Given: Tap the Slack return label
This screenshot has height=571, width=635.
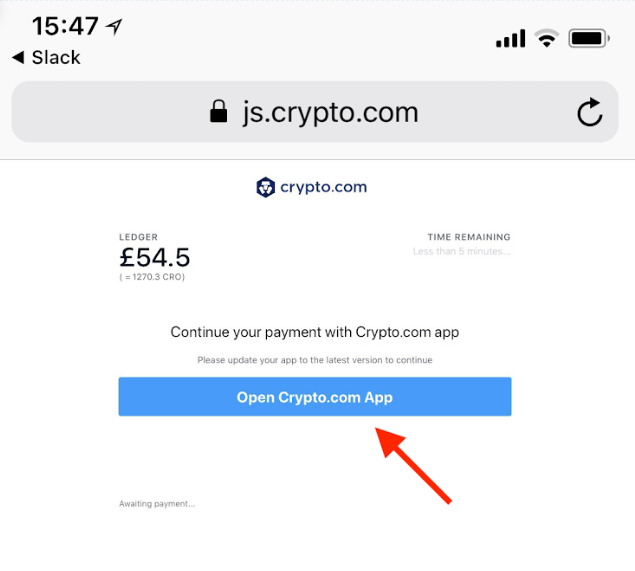Looking at the screenshot, I should click(56, 57).
